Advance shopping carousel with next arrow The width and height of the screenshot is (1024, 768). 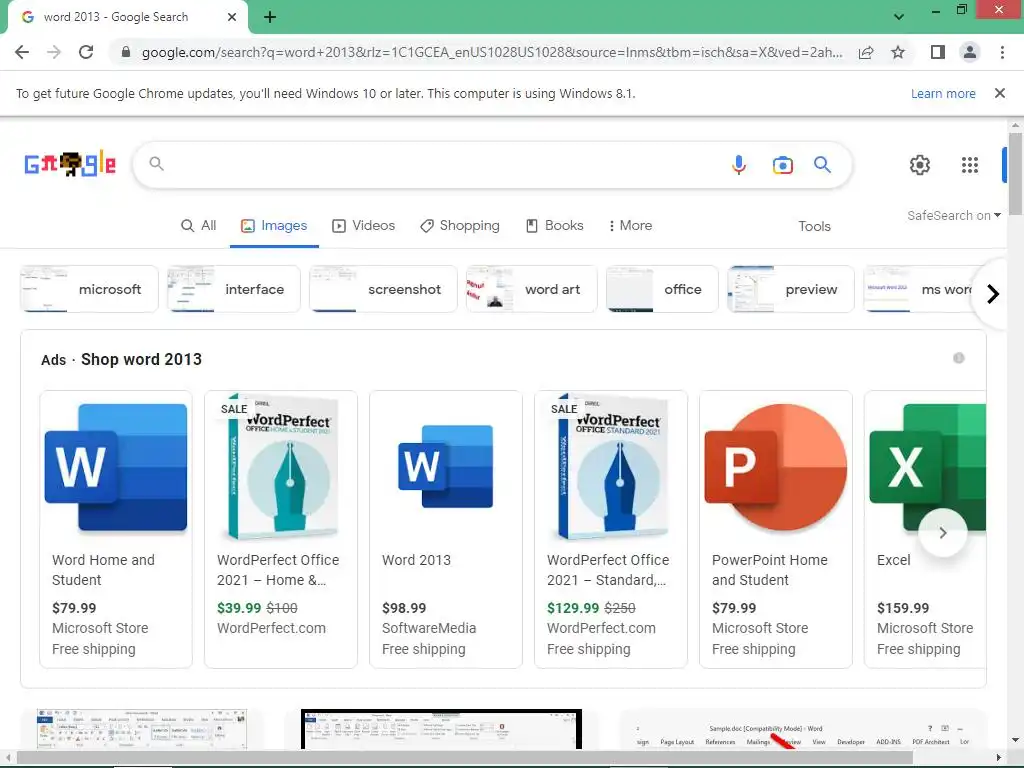[x=942, y=533]
